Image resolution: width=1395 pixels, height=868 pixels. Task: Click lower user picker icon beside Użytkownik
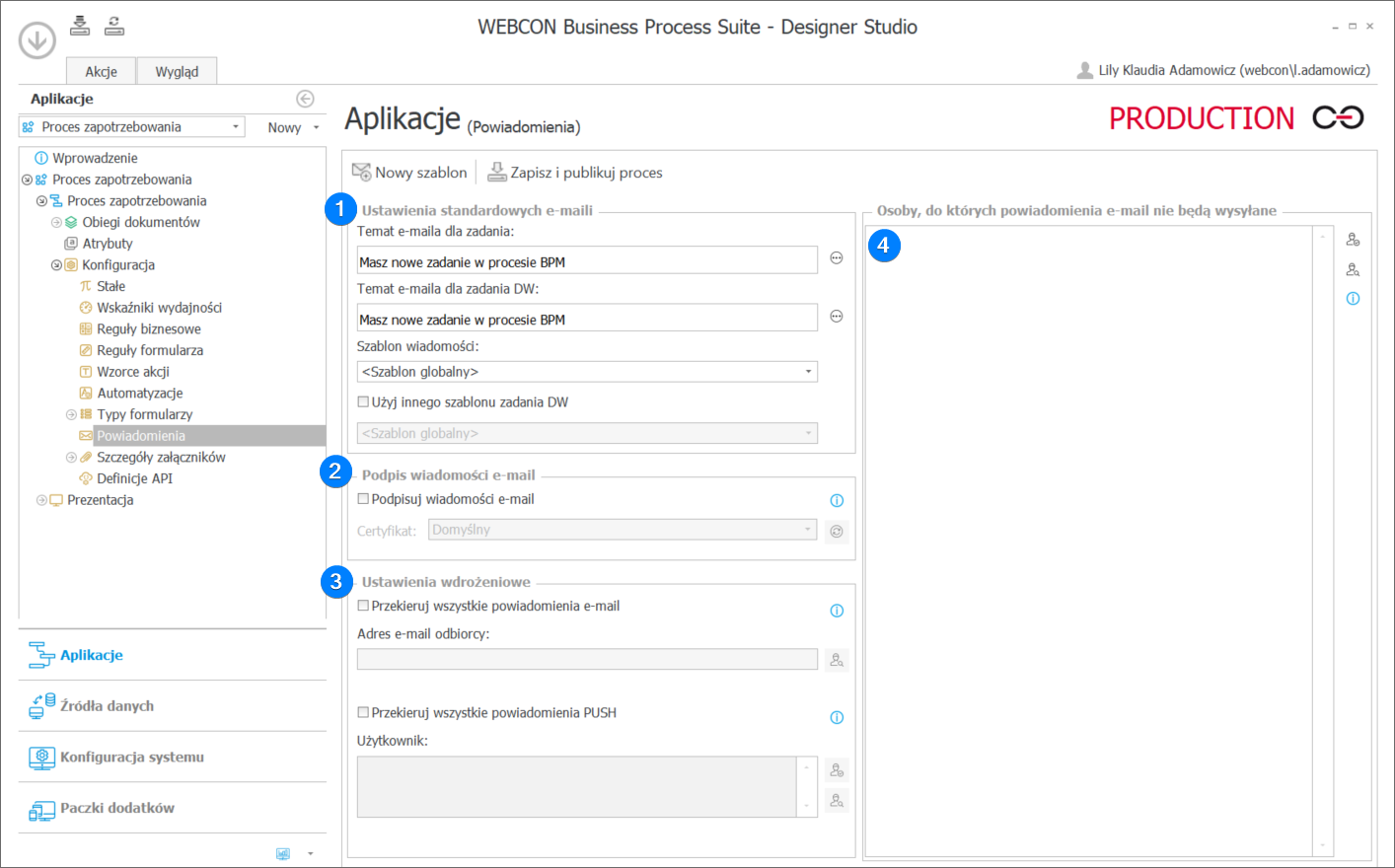pos(837,801)
